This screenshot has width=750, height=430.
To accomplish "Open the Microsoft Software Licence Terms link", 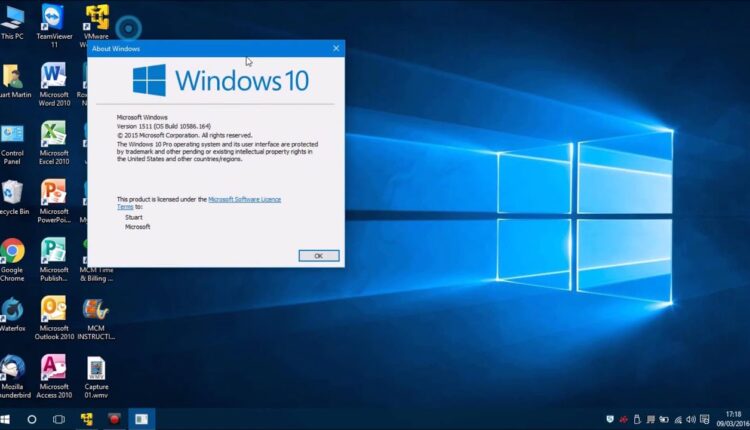I will [x=244, y=200].
